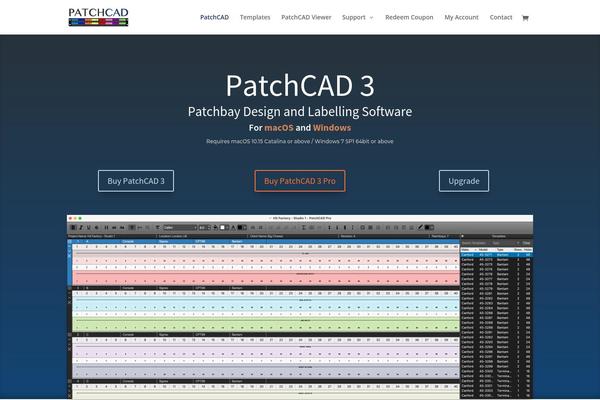Image resolution: width=600 pixels, height=400 pixels.
Task: Click the PATCHCAD logo
Action: [x=98, y=17]
